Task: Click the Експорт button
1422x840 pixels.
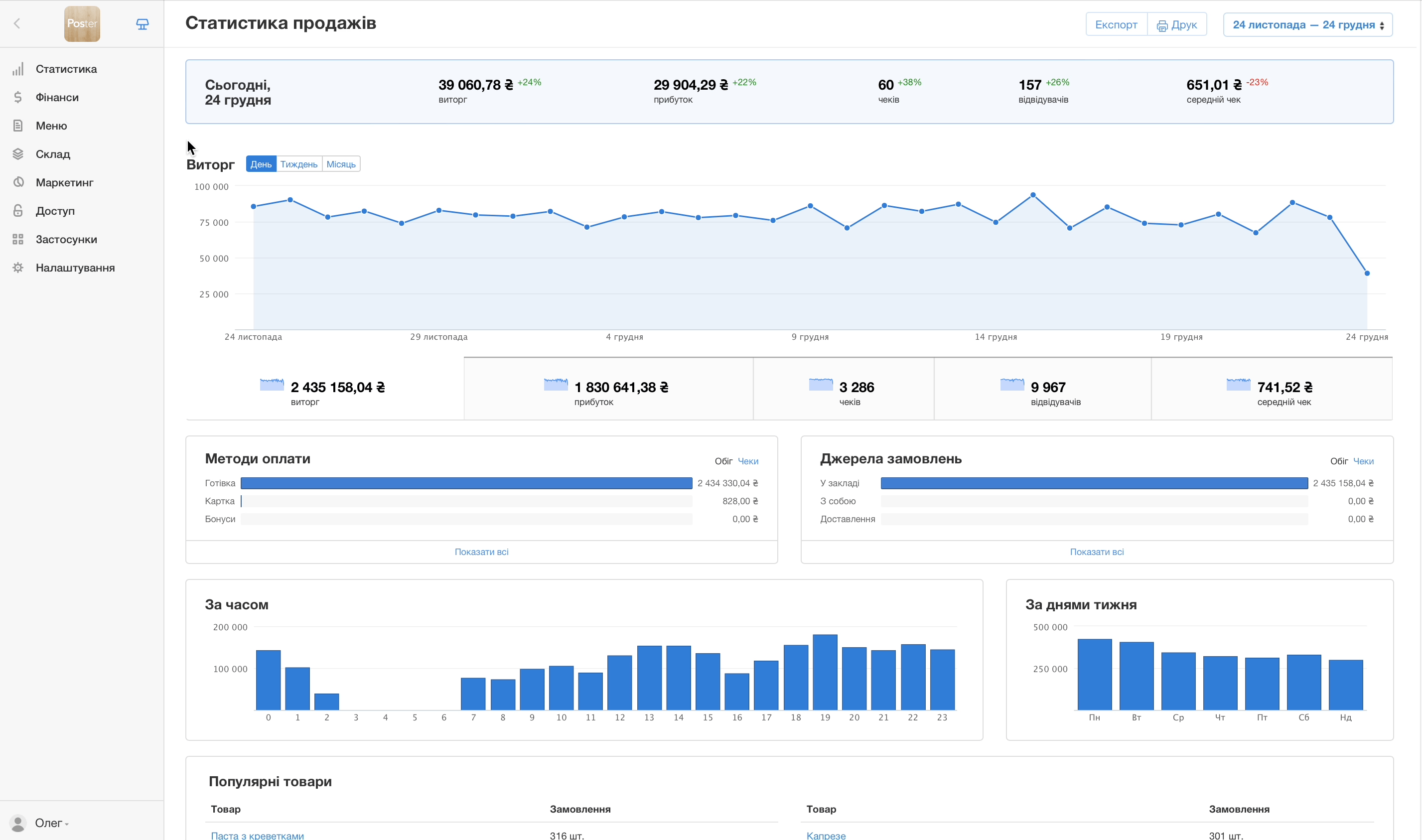Action: [x=1116, y=25]
